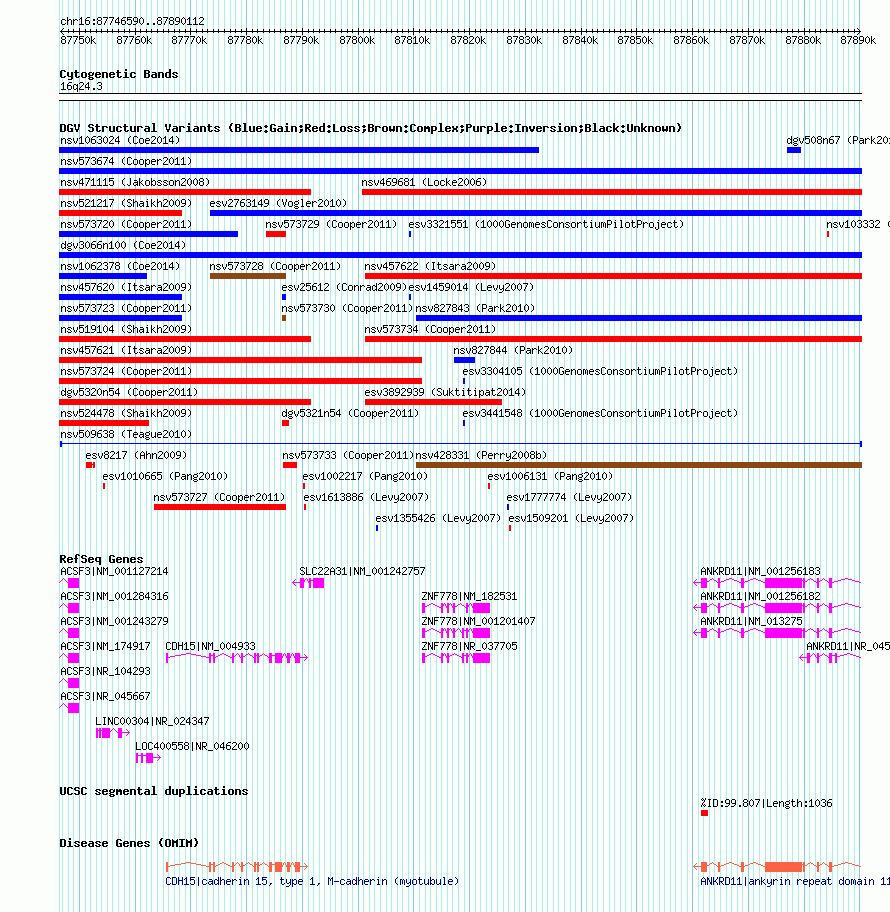890x912 pixels.
Task: Click the nsv573727 (Cooper2011) red bar
Action: pyautogui.click(x=220, y=507)
